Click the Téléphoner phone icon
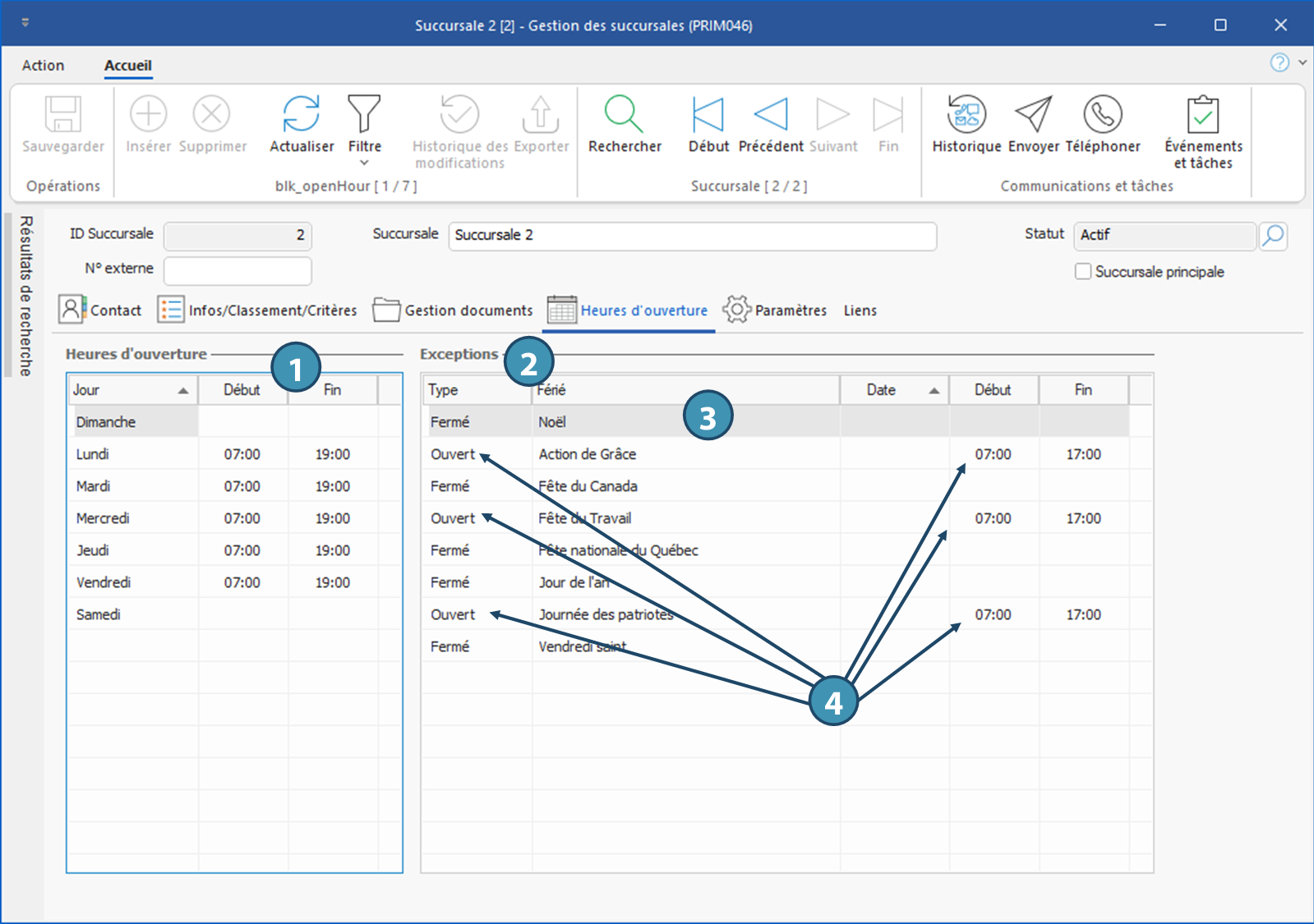Viewport: 1314px width, 924px height. point(1102,114)
